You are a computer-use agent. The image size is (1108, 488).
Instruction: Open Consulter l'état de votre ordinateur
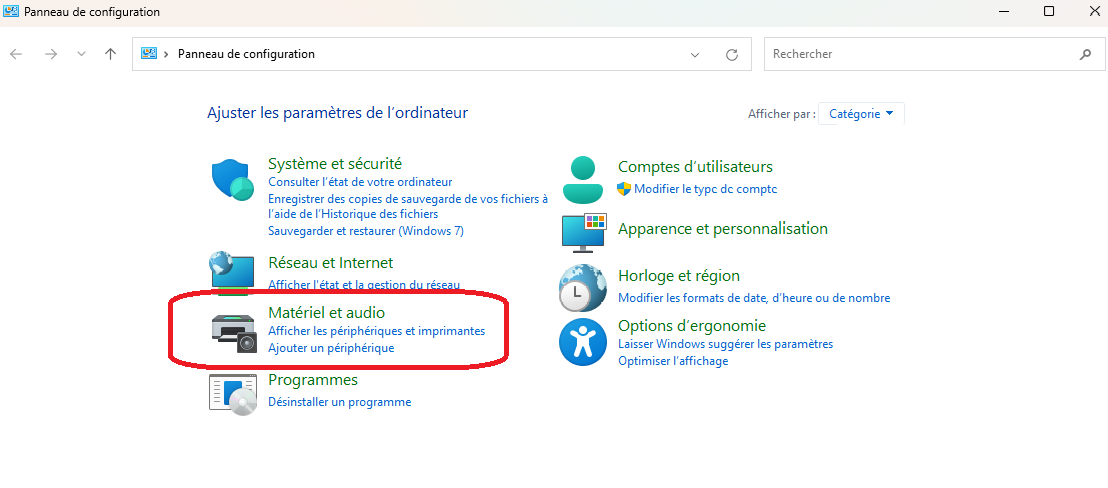(x=360, y=182)
